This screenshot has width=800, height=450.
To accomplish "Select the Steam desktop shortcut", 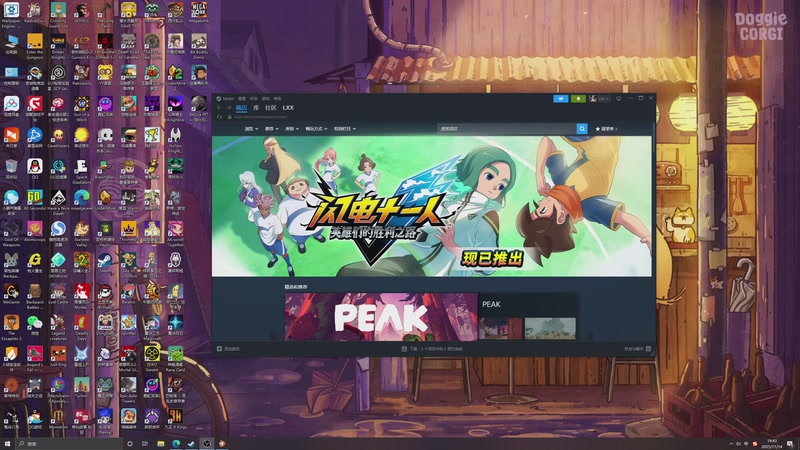I will [105, 262].
